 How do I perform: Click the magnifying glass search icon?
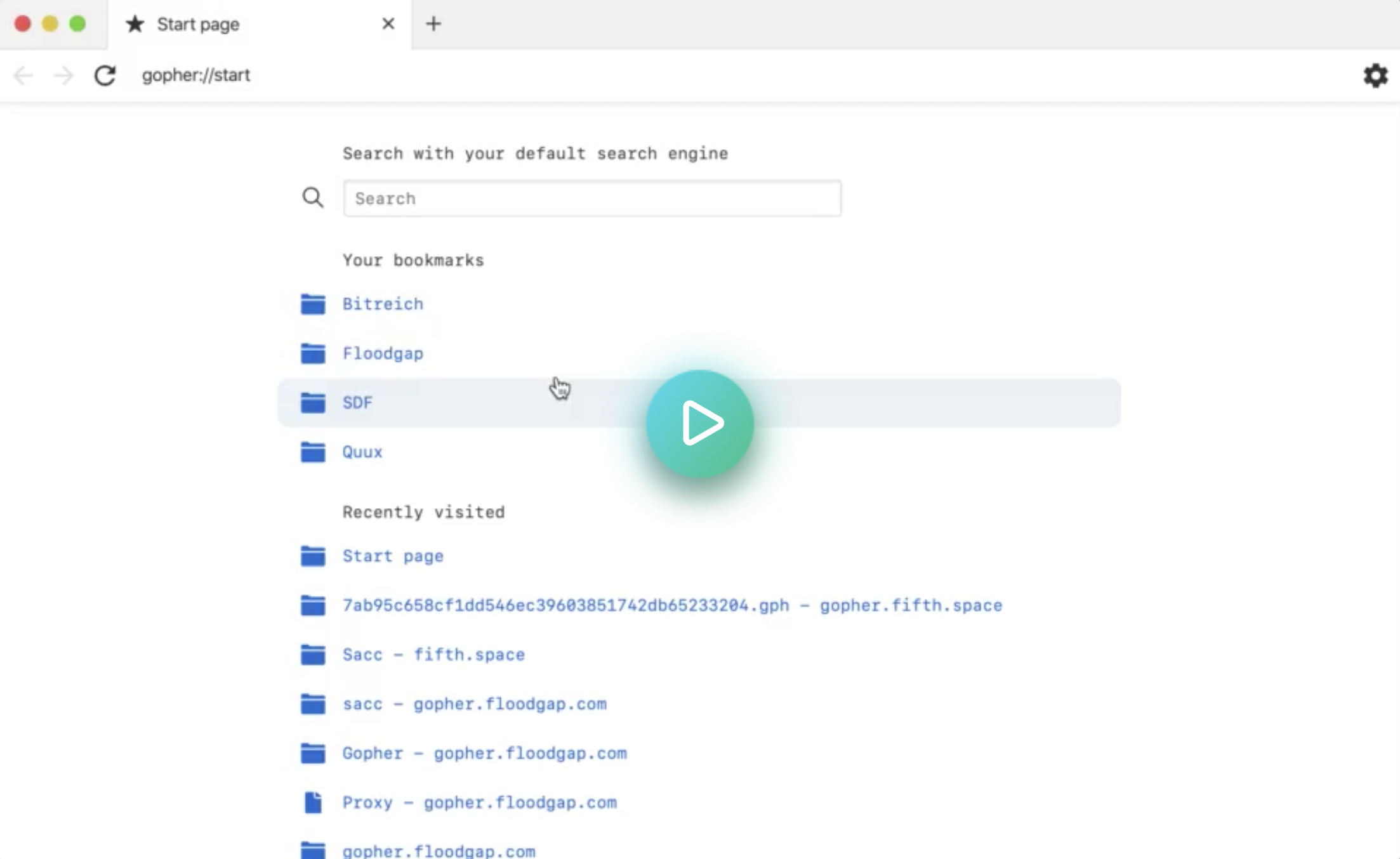coord(312,198)
